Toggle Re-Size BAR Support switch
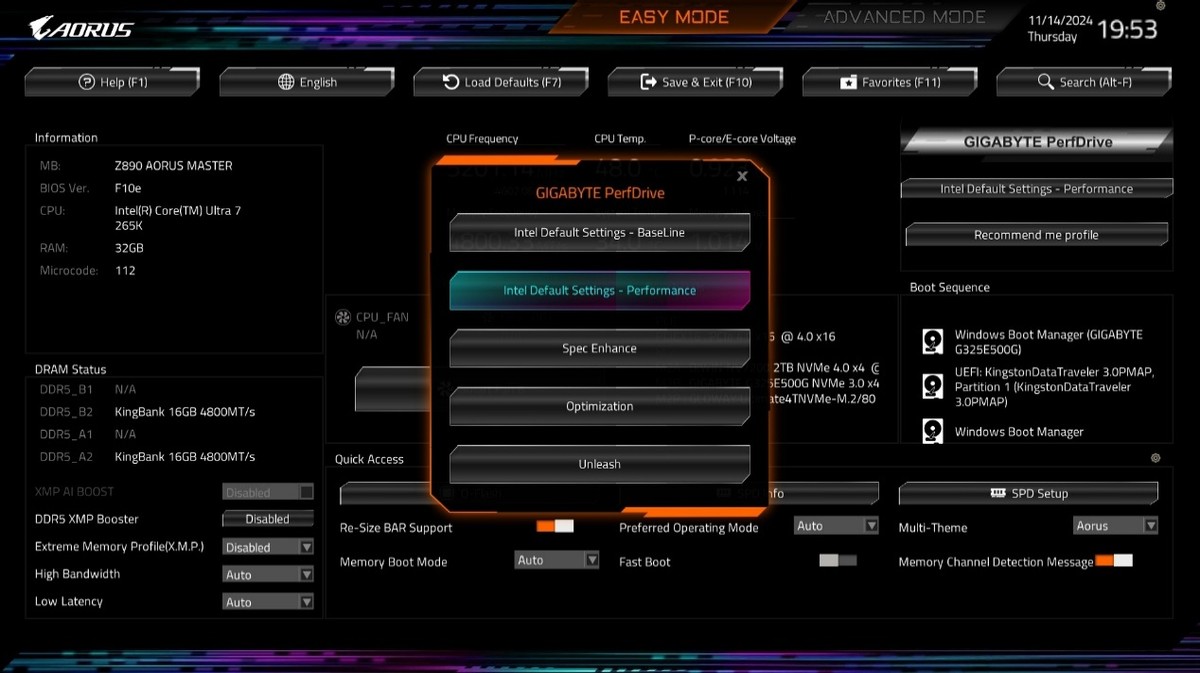The image size is (1200, 673). [x=555, y=526]
